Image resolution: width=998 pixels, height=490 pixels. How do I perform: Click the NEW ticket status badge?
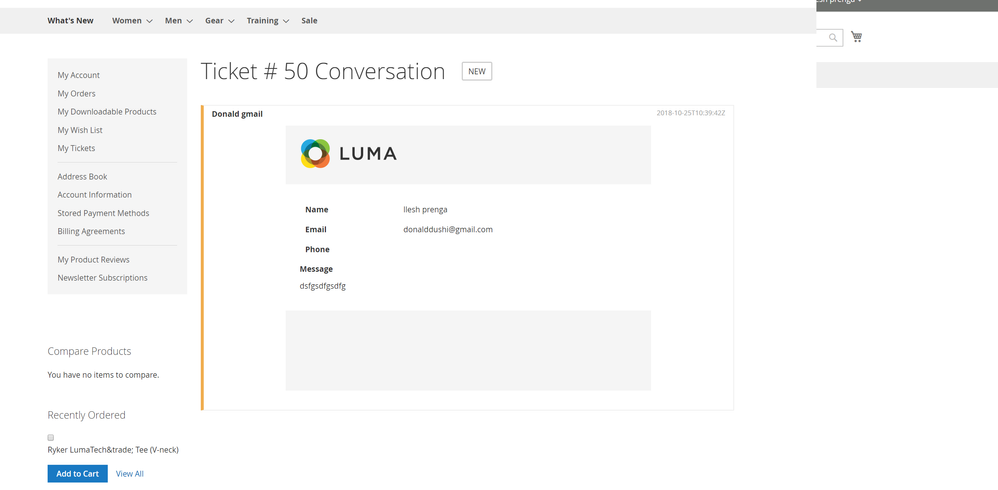point(476,71)
